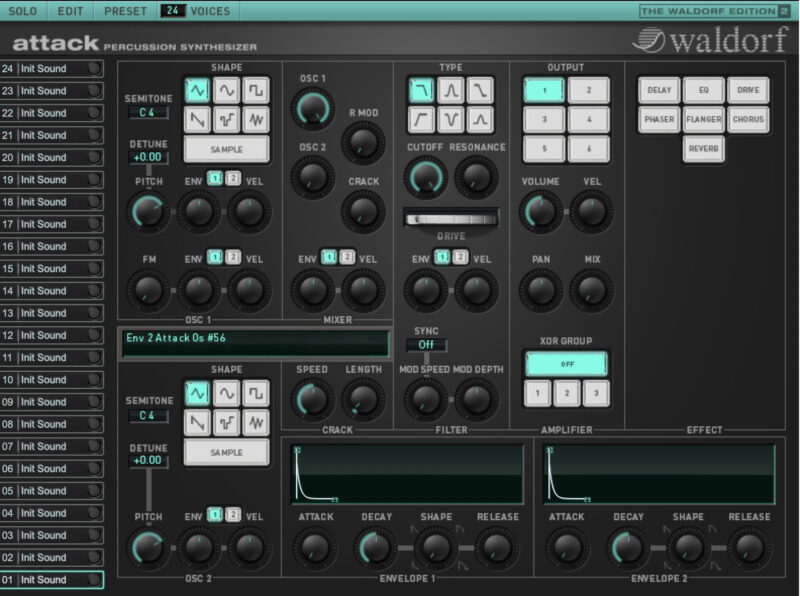Image resolution: width=800 pixels, height=596 pixels.
Task: Select the square wave shape for Osc 1
Action: (256, 90)
